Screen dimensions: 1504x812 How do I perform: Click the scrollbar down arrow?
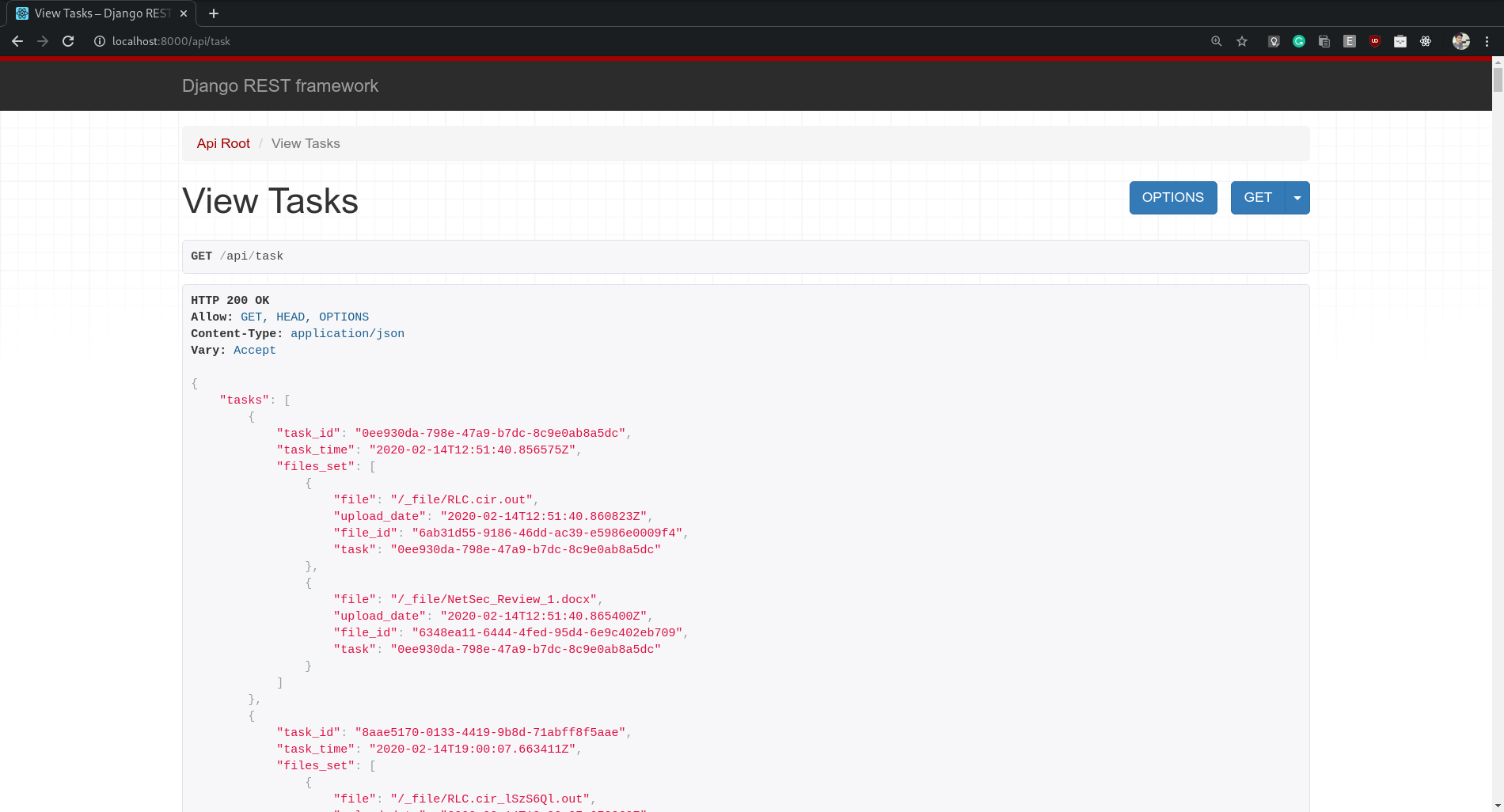point(1498,806)
